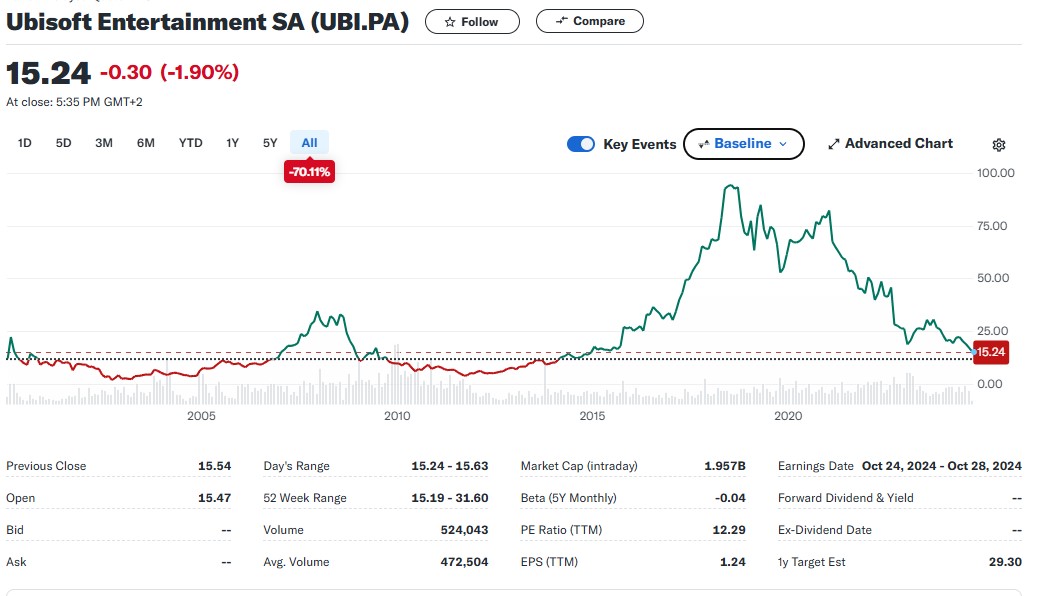The width and height of the screenshot is (1041, 596).
Task: Expand the Baseline dropdown chevron
Action: (783, 144)
